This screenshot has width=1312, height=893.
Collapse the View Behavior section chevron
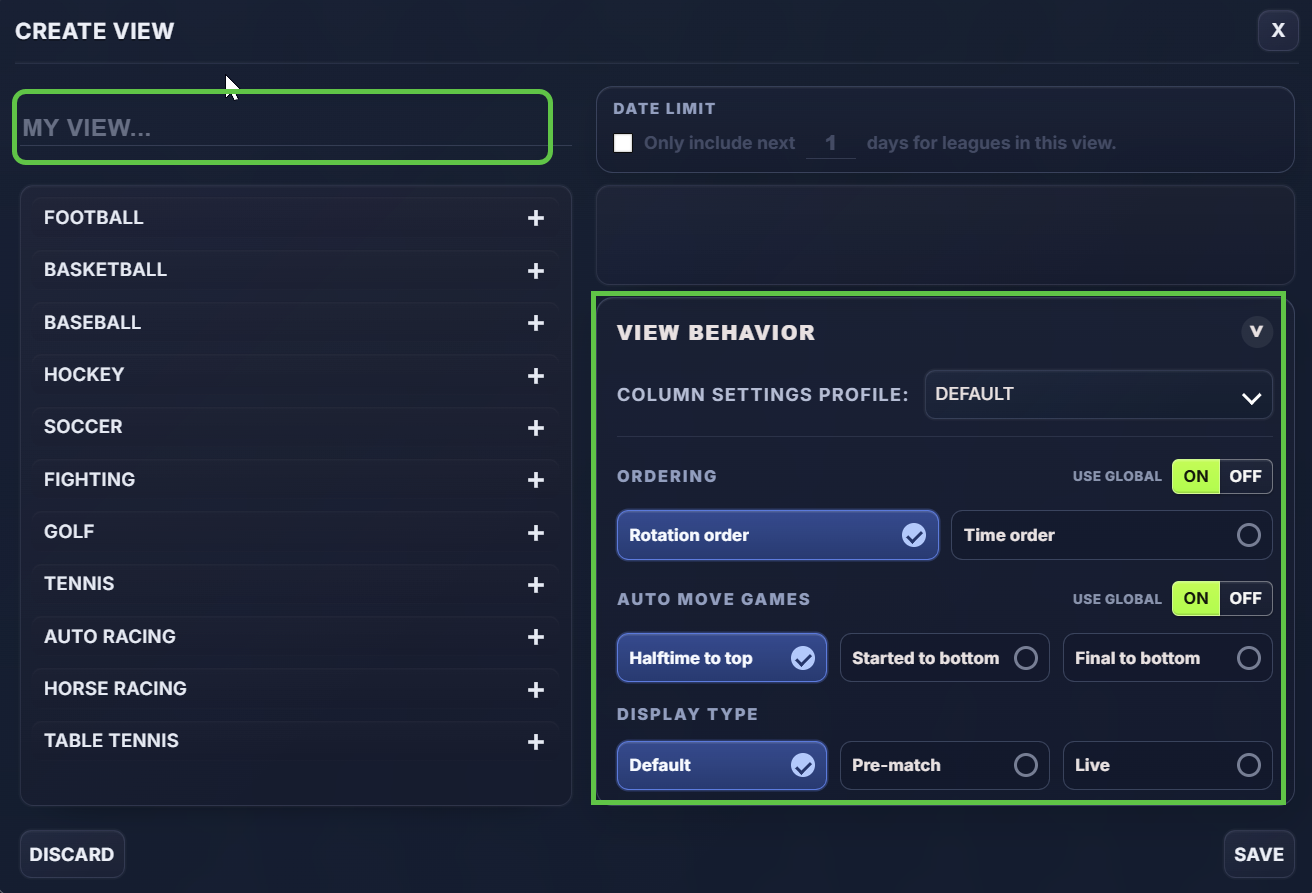[x=1257, y=332]
